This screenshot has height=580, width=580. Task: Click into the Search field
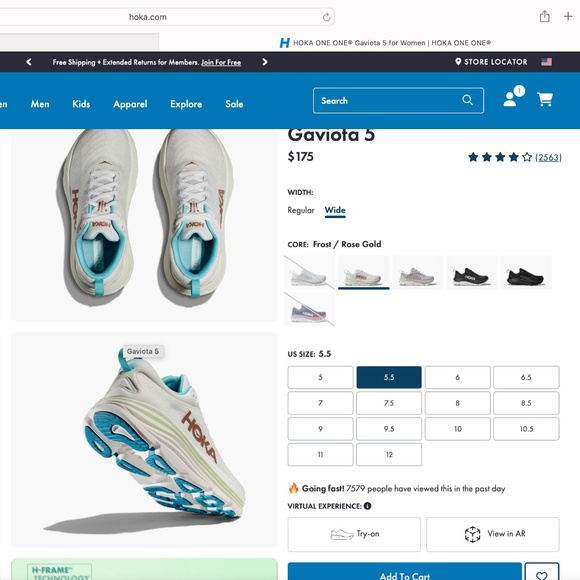click(x=388, y=100)
